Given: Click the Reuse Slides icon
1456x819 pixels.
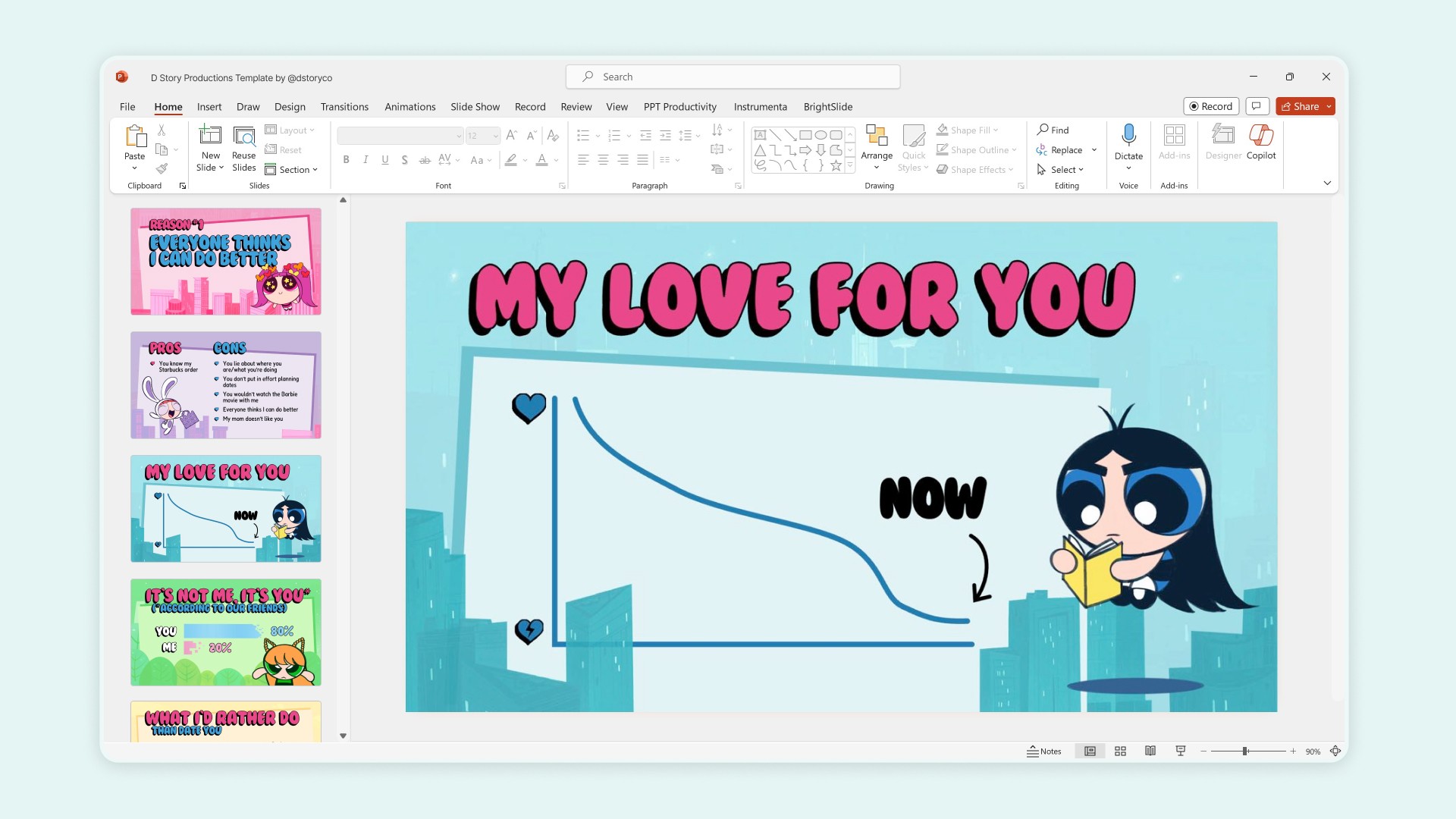Looking at the screenshot, I should pyautogui.click(x=243, y=136).
